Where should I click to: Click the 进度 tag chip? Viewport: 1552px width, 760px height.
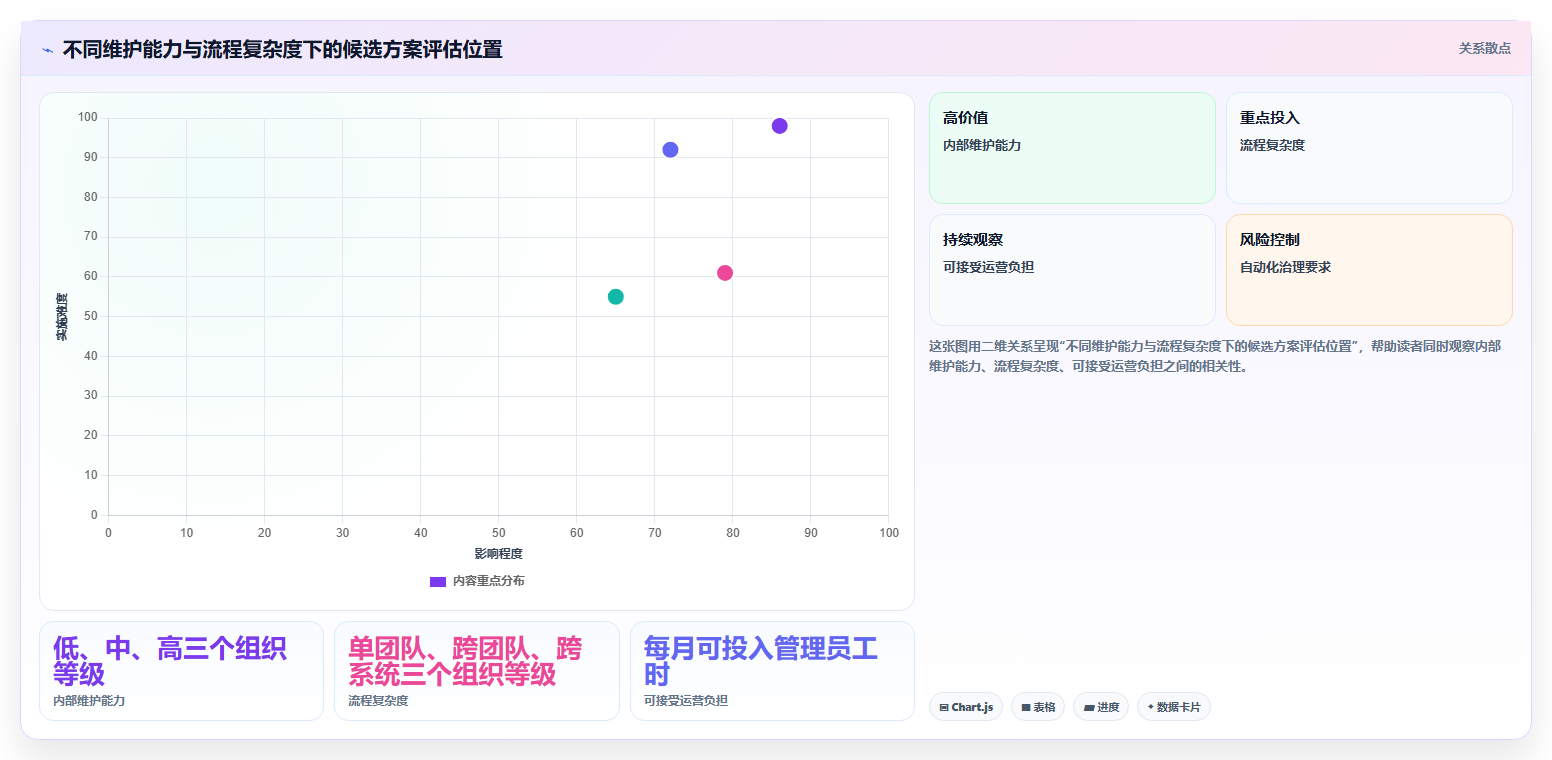pyautogui.click(x=1101, y=707)
